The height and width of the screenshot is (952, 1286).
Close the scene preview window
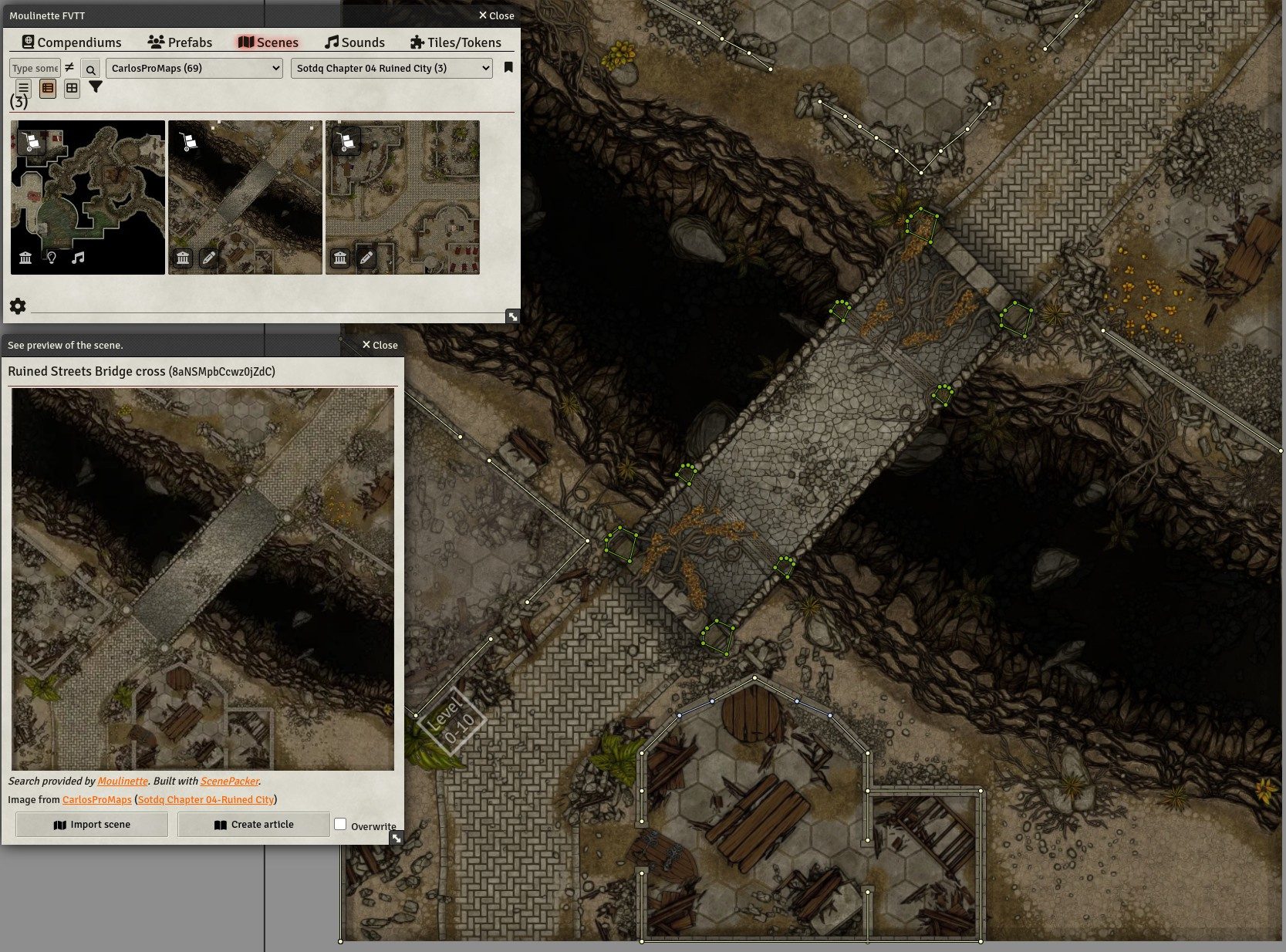pyautogui.click(x=380, y=345)
